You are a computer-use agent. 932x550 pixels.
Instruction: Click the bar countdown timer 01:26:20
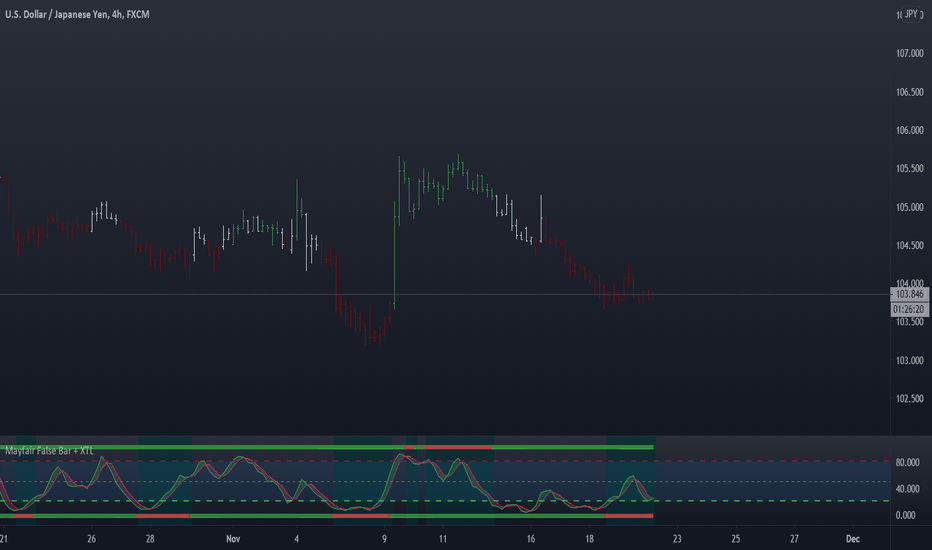(909, 309)
